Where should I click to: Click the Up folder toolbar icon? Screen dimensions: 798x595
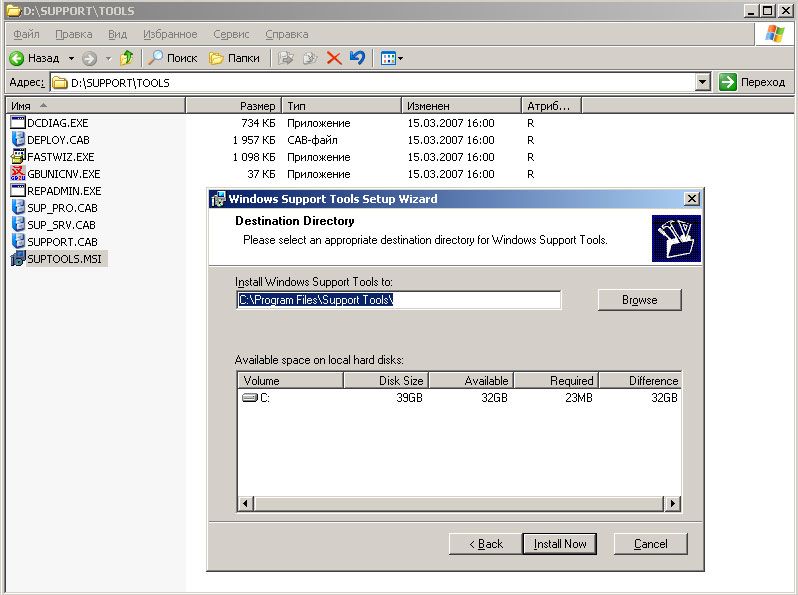pos(126,58)
